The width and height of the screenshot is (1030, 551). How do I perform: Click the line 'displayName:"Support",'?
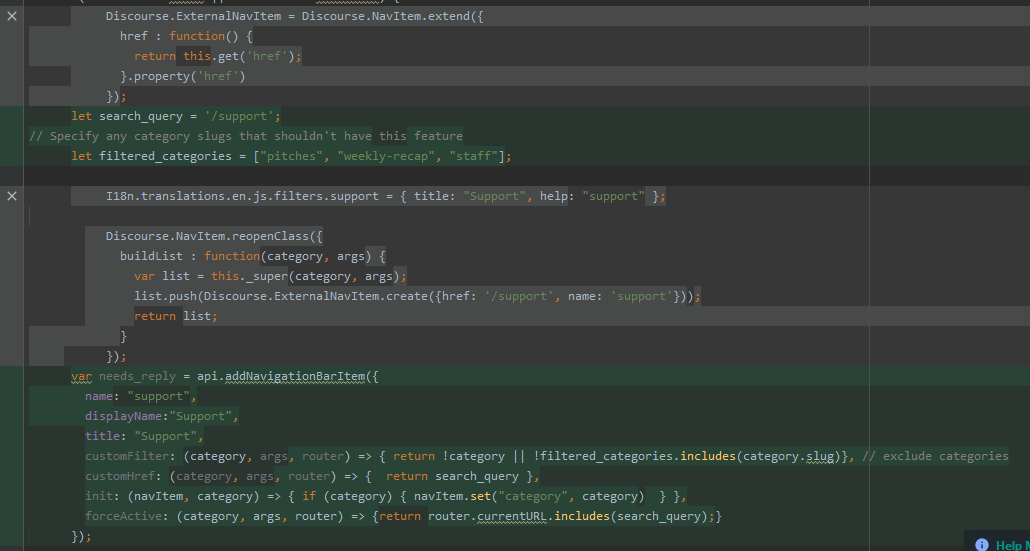pos(162,416)
